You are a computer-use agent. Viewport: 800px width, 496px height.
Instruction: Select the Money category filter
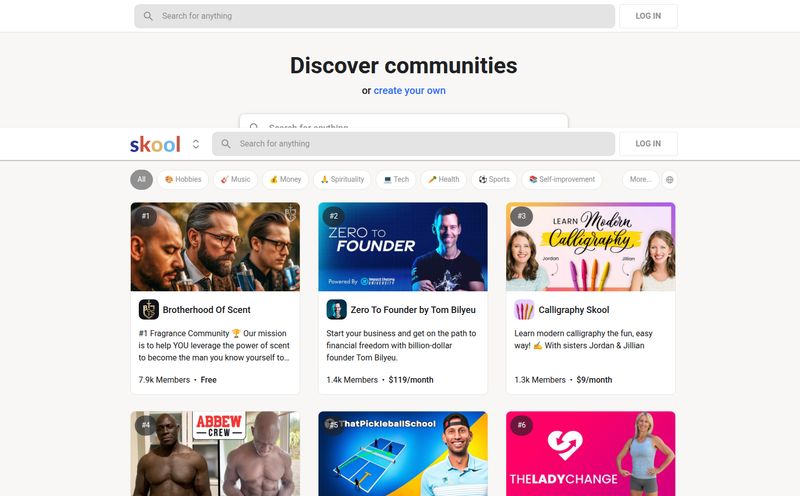point(285,180)
